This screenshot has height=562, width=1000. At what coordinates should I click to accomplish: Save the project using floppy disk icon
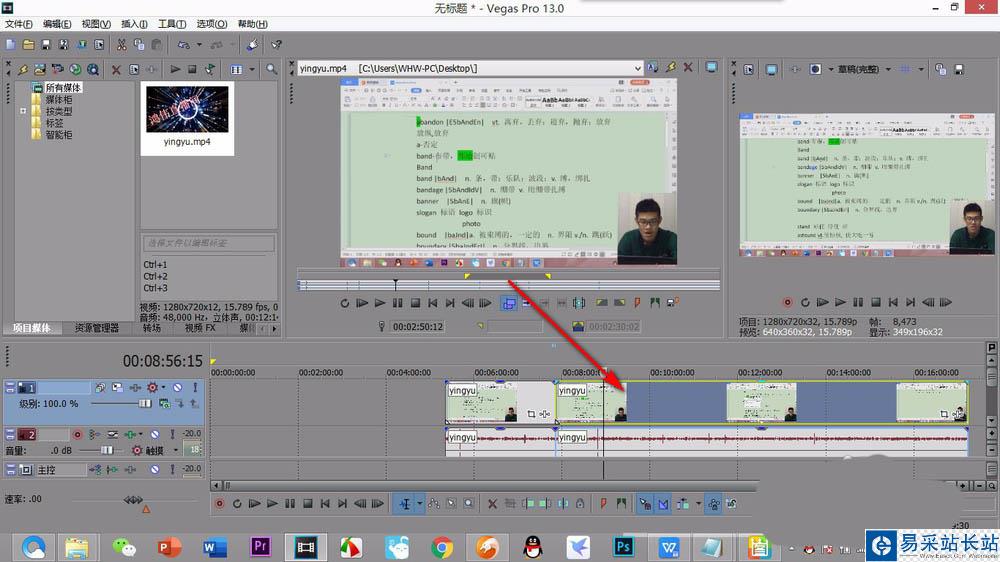point(46,45)
